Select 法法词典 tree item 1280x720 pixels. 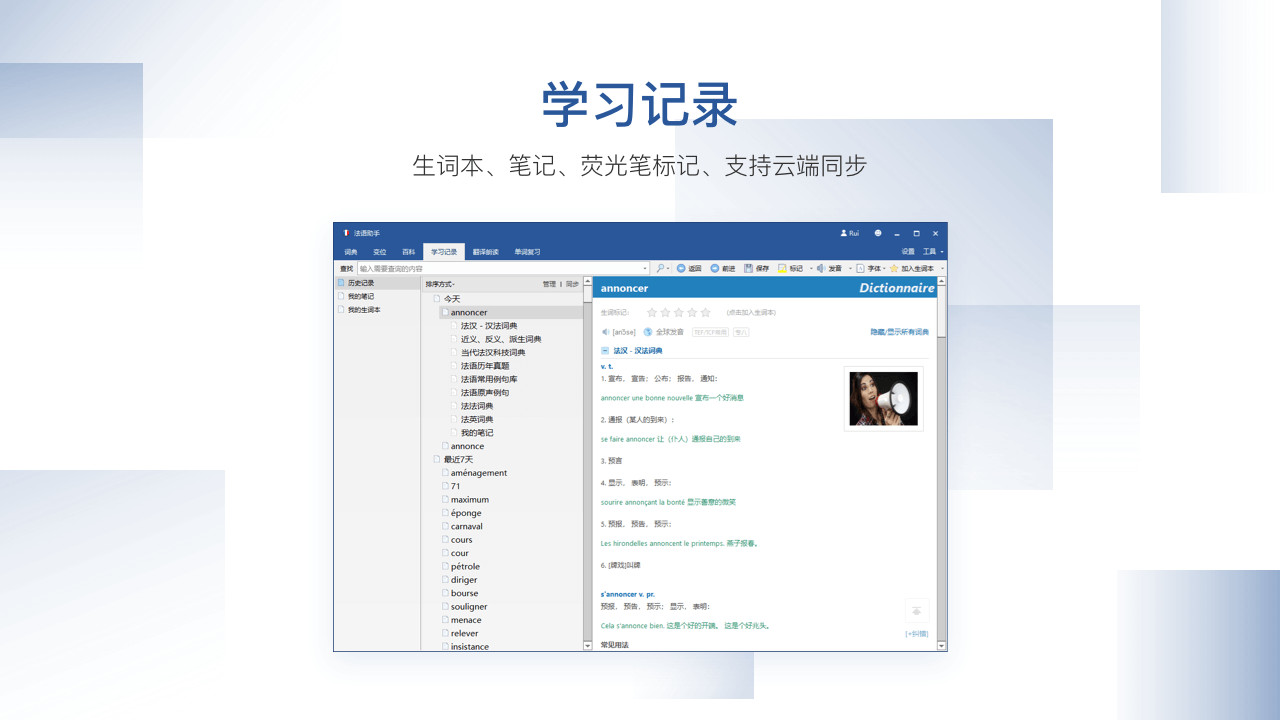coord(477,406)
